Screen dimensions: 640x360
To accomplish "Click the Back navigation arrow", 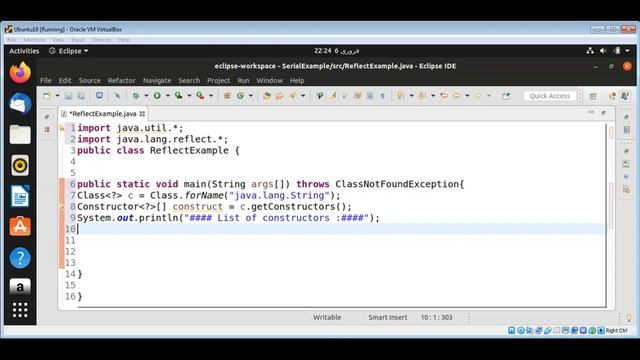I will [456, 96].
